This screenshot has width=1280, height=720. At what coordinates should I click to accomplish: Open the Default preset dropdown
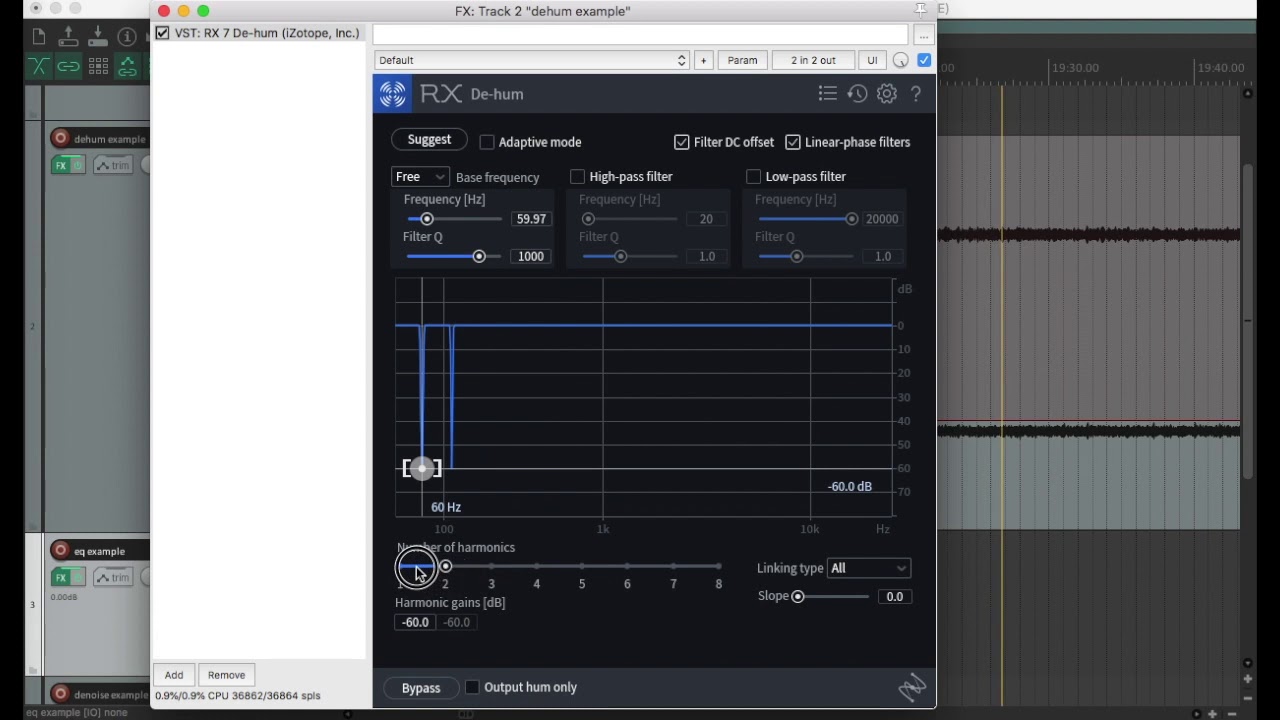click(532, 61)
